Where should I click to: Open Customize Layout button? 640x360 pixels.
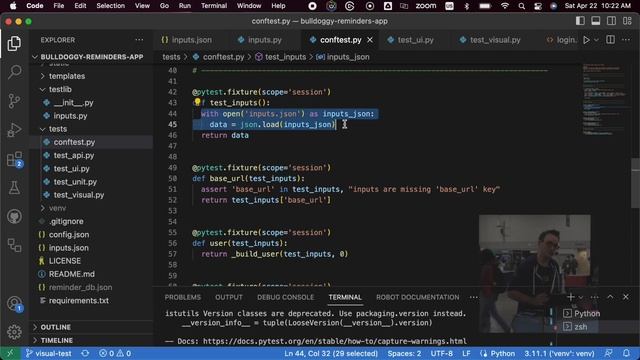pyautogui.click(x=627, y=21)
